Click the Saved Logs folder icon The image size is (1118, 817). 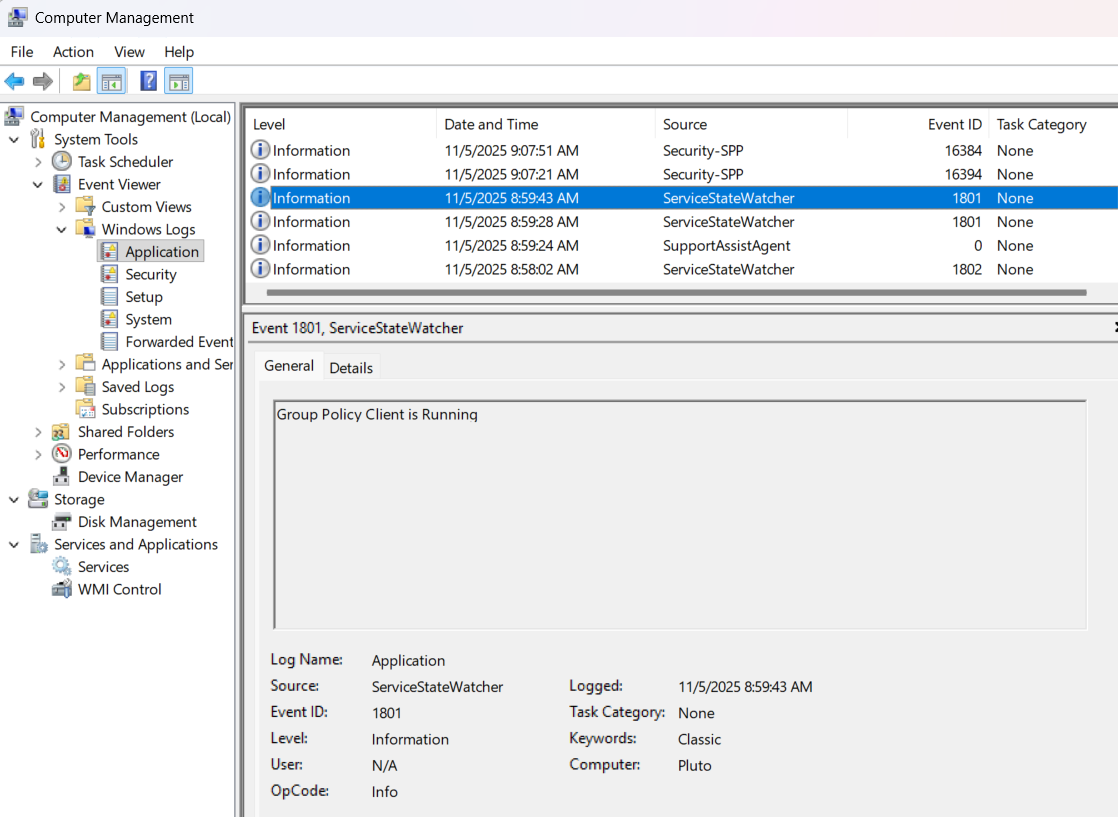(86, 386)
